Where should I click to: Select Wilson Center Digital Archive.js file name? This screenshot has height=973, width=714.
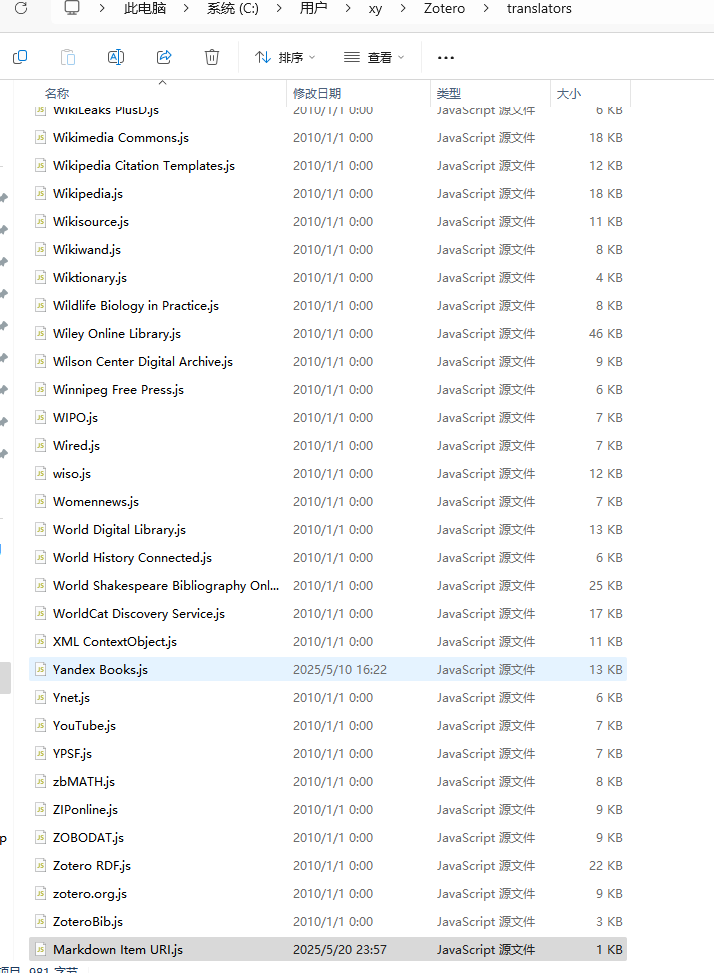[143, 362]
